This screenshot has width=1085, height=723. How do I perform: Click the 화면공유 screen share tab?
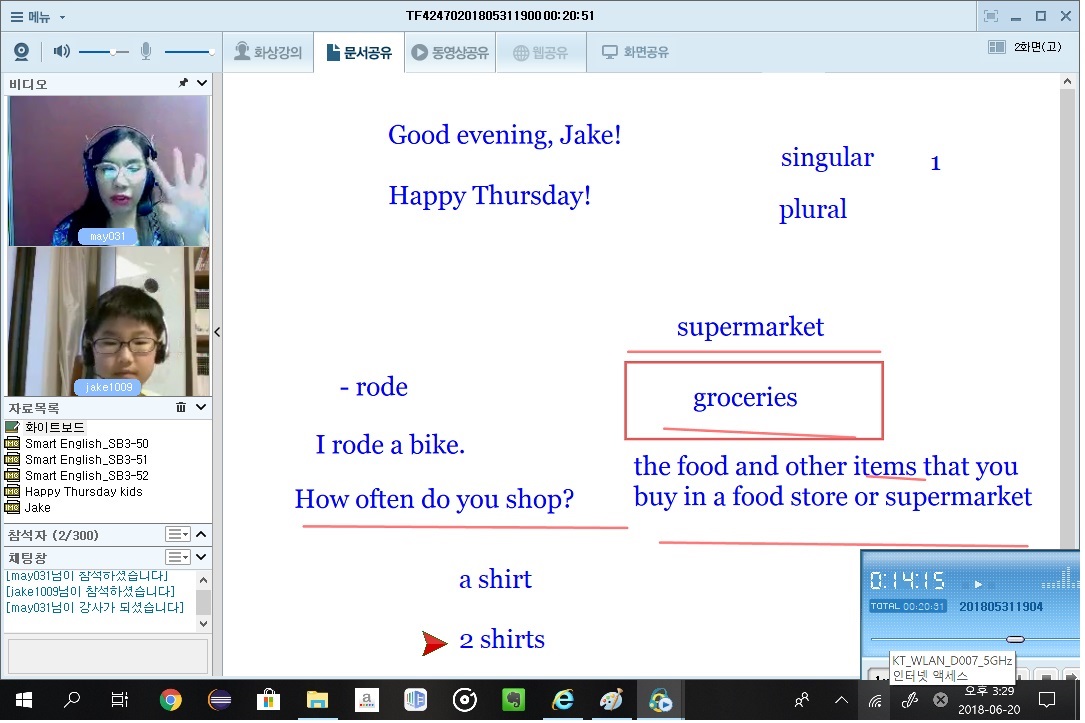click(635, 52)
